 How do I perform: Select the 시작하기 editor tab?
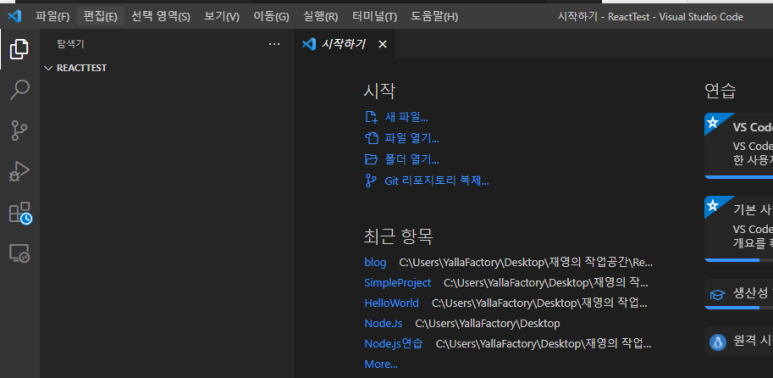point(345,44)
